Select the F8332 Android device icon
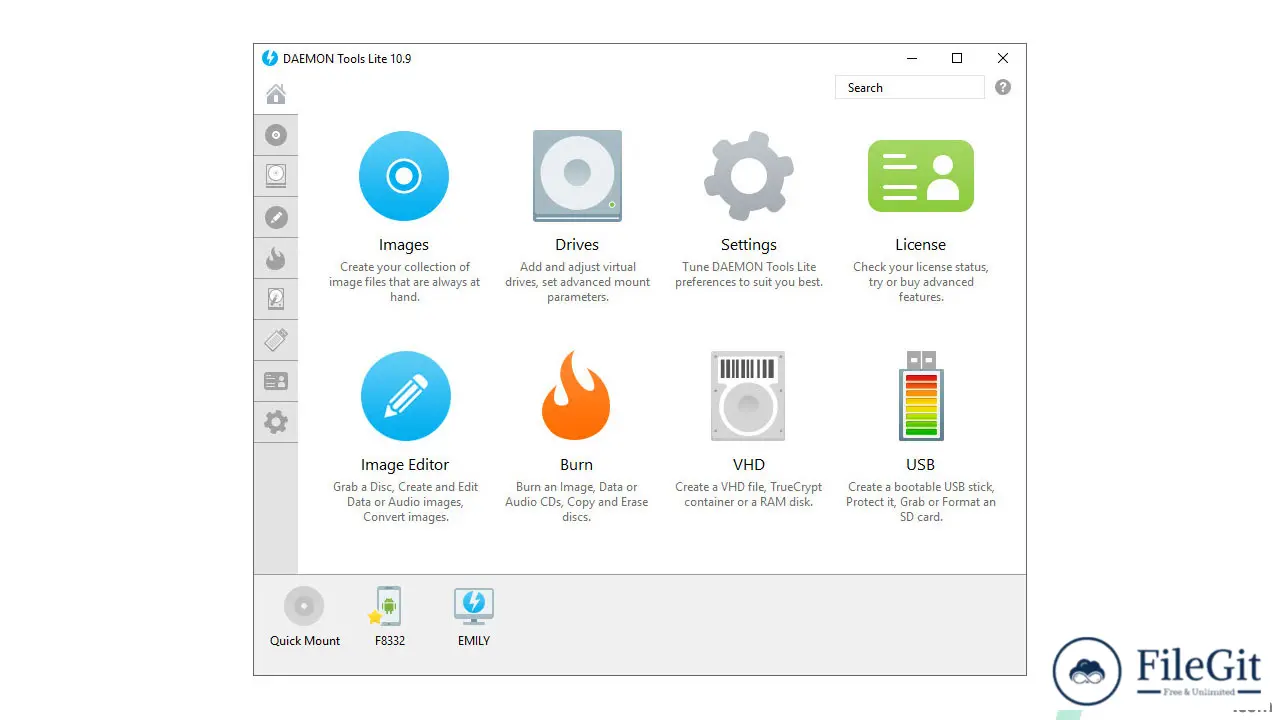This screenshot has width=1280, height=720. (387, 606)
